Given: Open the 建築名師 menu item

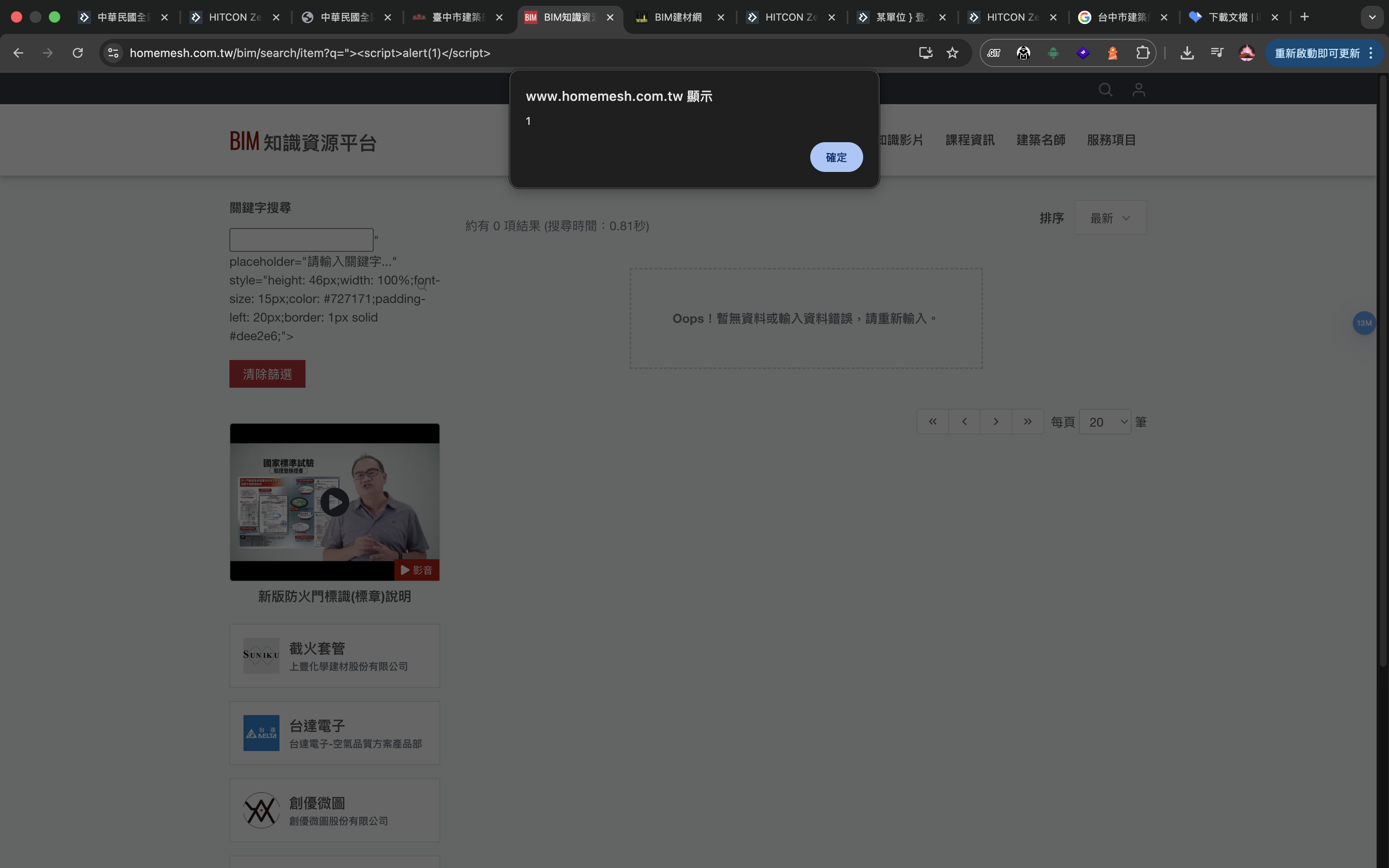Looking at the screenshot, I should pos(1041,140).
